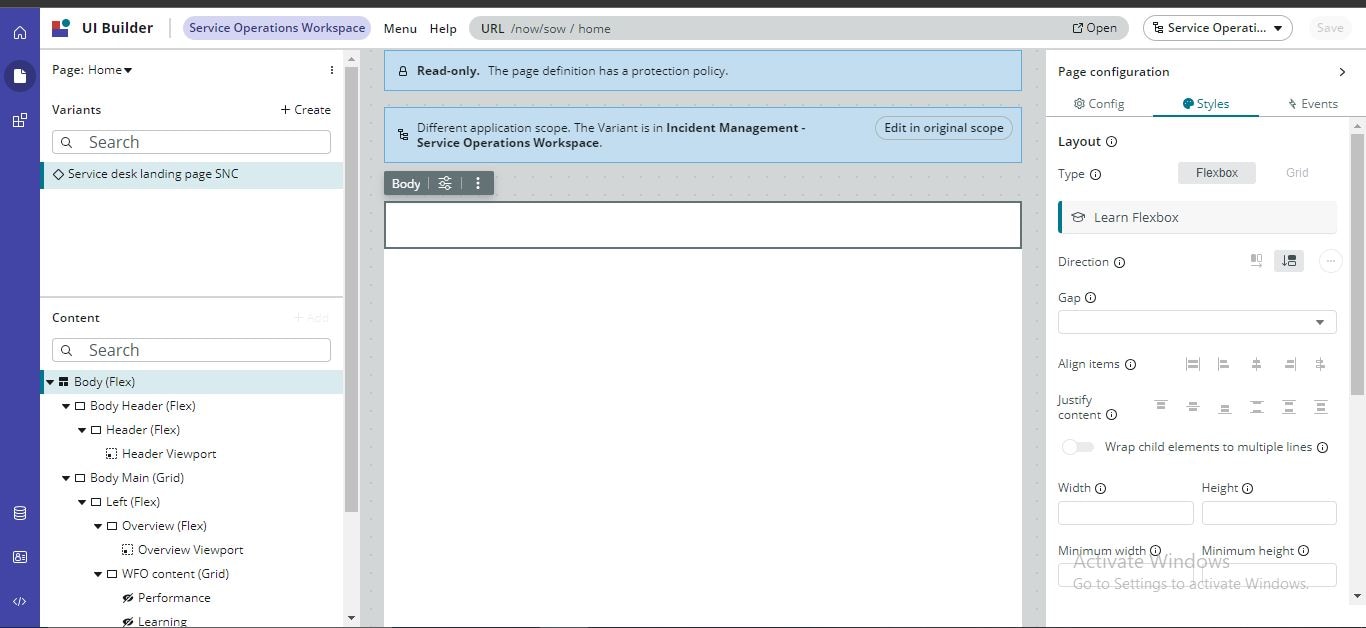Image resolution: width=1366 pixels, height=628 pixels.
Task: Show the Width info tooltip icon
Action: coord(1100,489)
